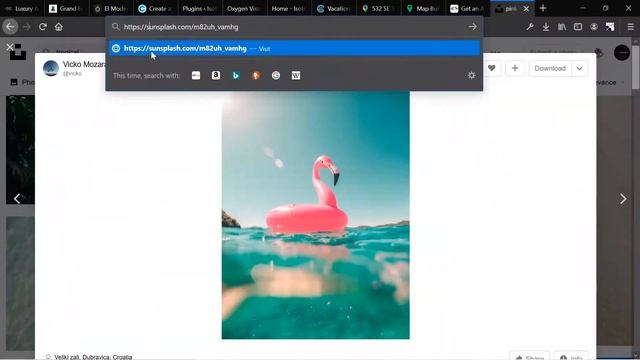Toggle the sidebar view icon
The image size is (640, 360).
click(578, 27)
